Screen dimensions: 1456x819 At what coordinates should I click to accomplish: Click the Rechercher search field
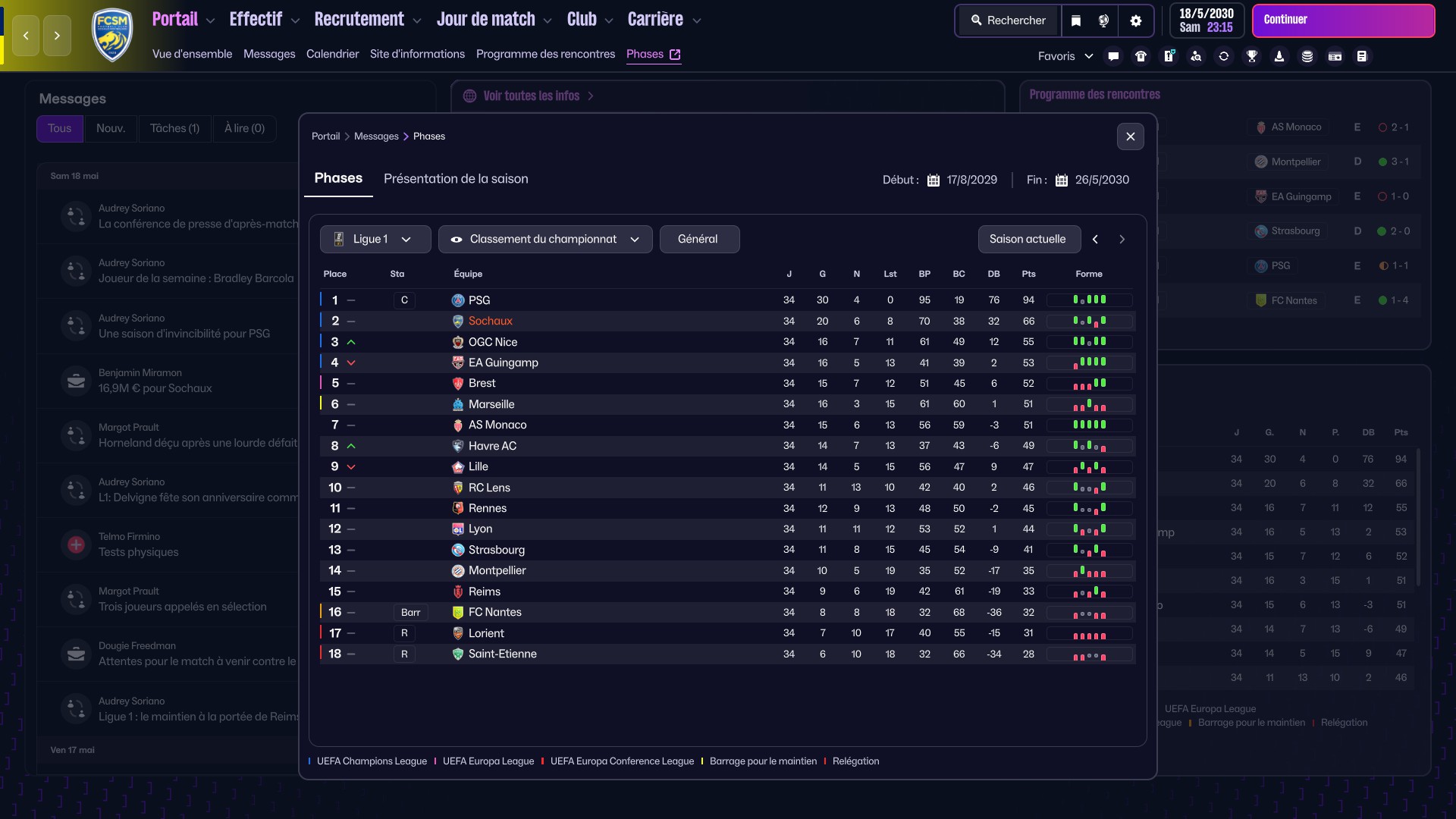1008,20
